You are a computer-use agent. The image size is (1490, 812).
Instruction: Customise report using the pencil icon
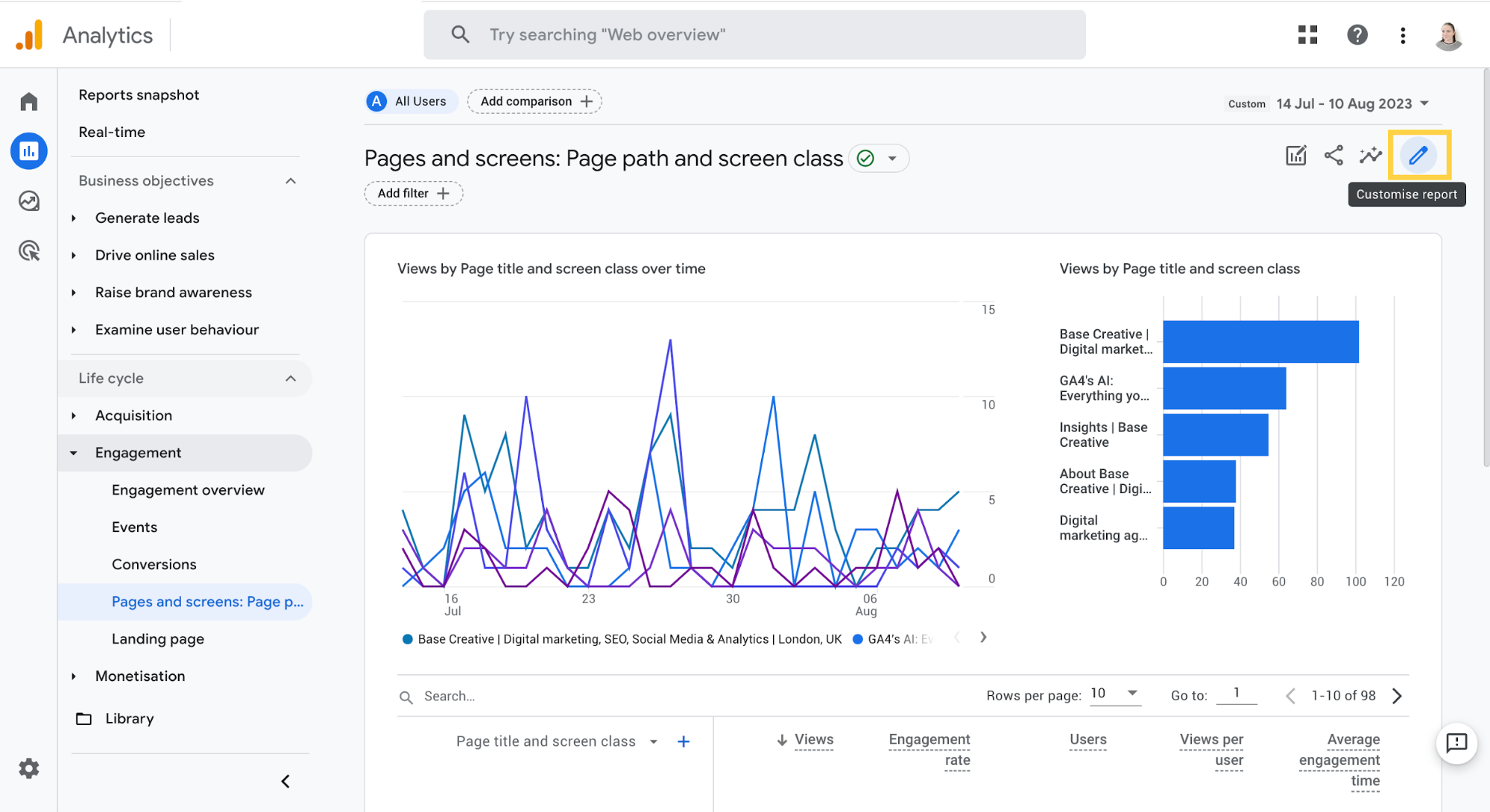coord(1418,155)
